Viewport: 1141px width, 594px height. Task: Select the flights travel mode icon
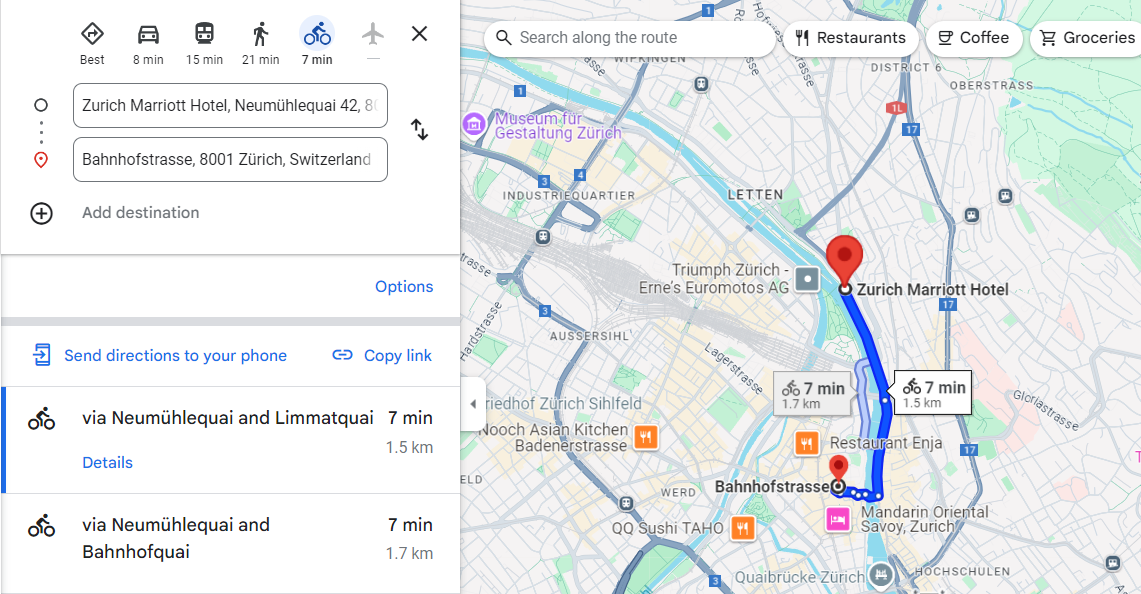[373, 34]
